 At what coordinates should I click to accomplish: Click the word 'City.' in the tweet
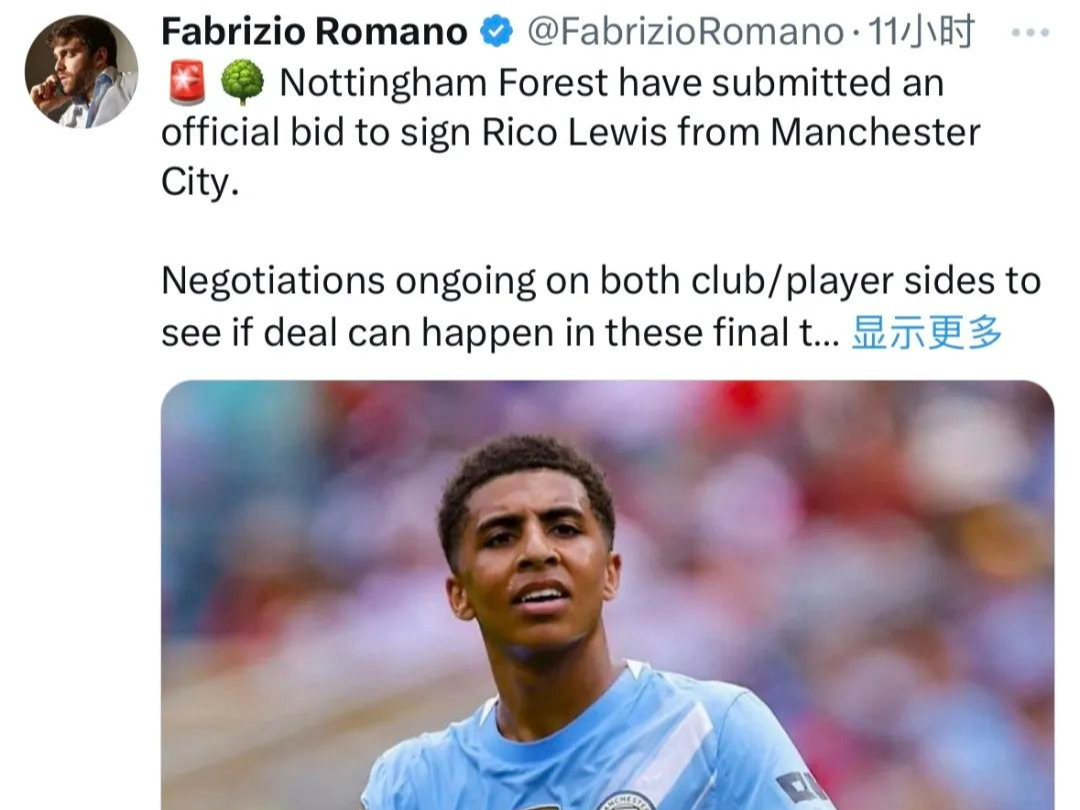point(200,183)
